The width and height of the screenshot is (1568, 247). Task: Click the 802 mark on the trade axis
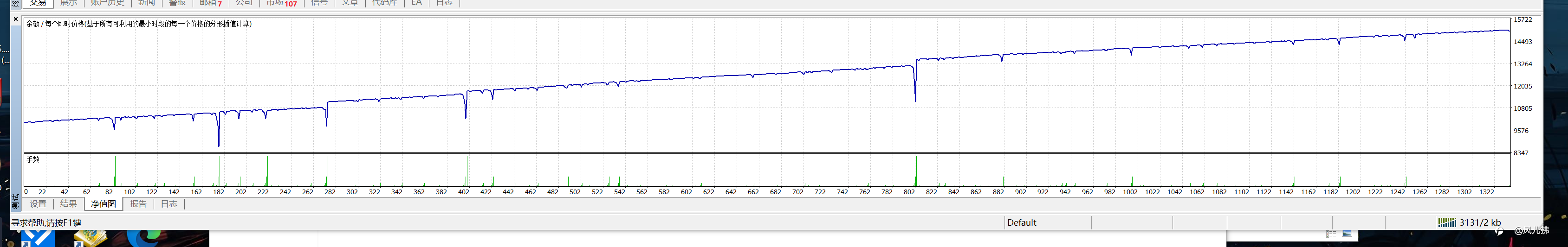click(909, 192)
